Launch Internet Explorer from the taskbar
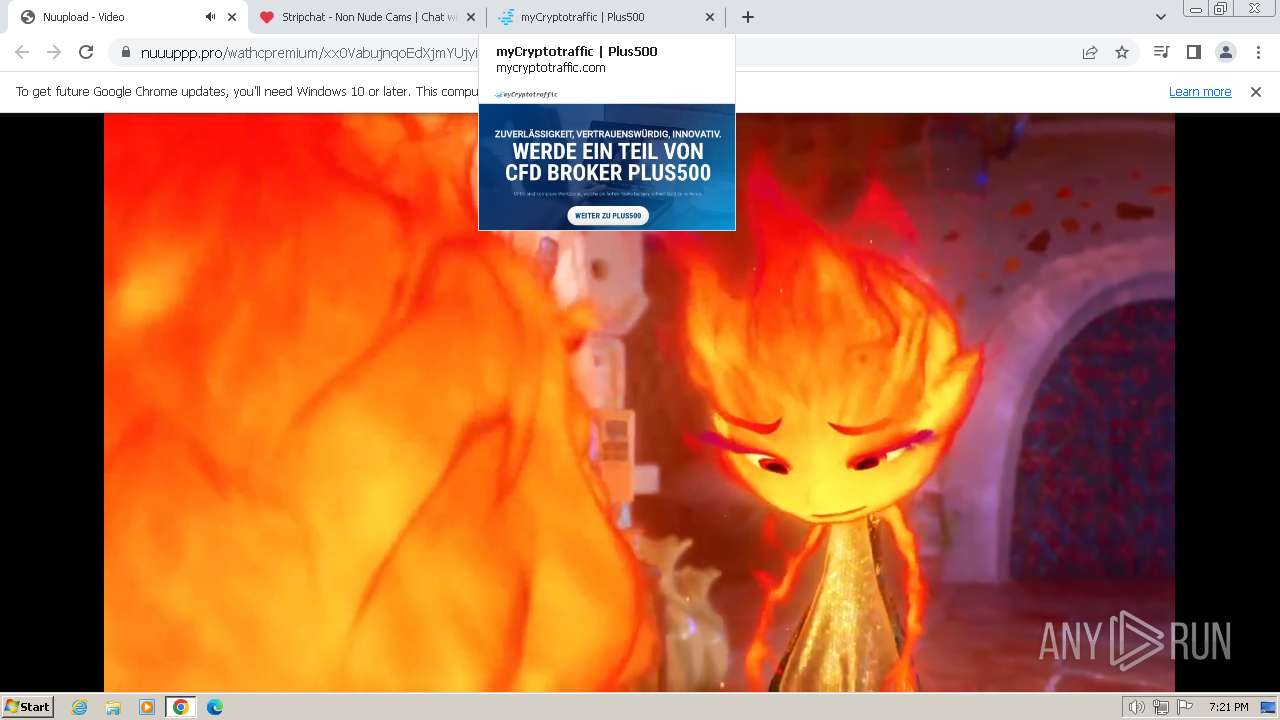Screen dimensions: 1280x720 (80, 707)
